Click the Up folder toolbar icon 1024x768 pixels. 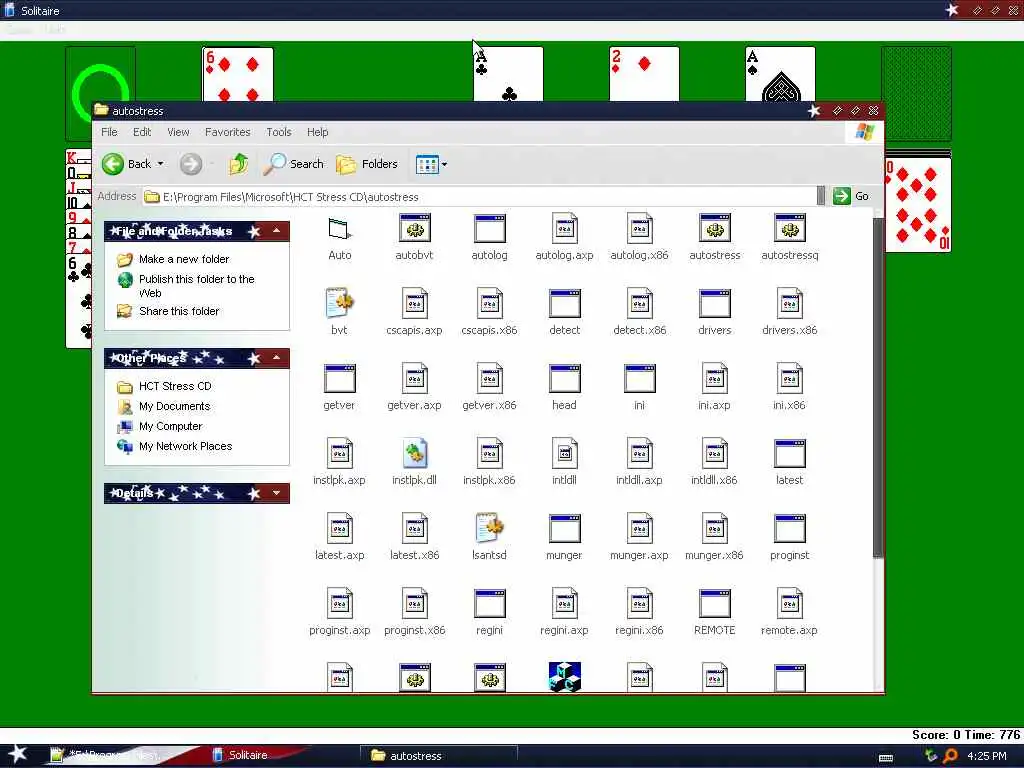click(x=238, y=164)
